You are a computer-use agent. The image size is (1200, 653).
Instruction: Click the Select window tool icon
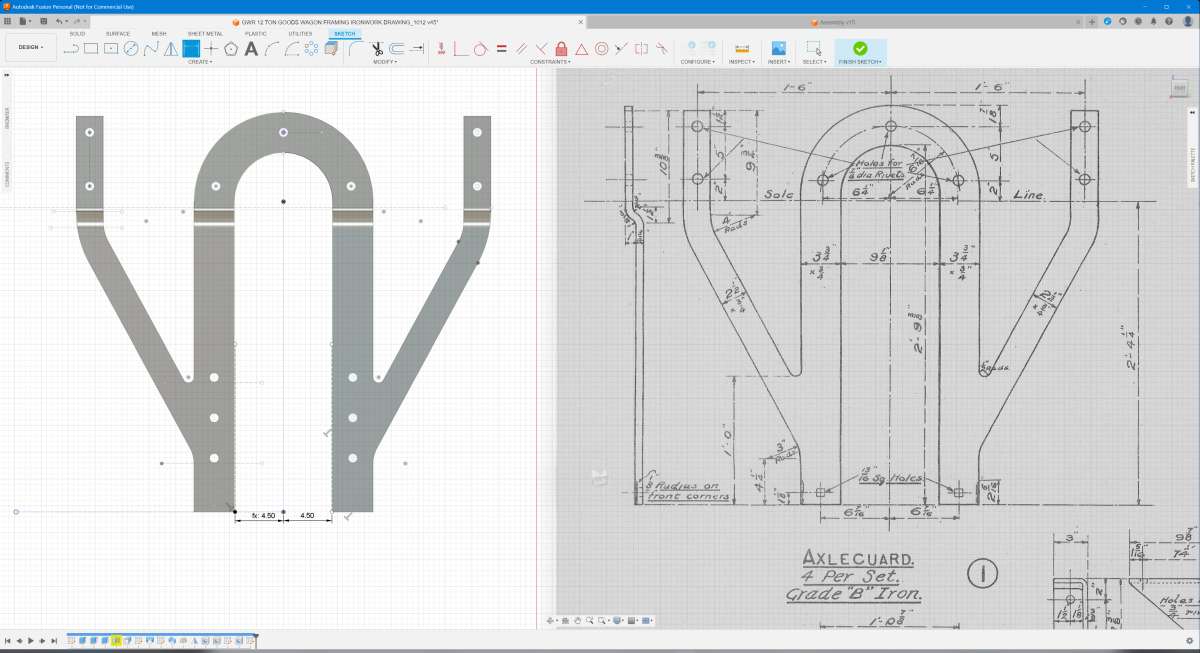(x=814, y=47)
